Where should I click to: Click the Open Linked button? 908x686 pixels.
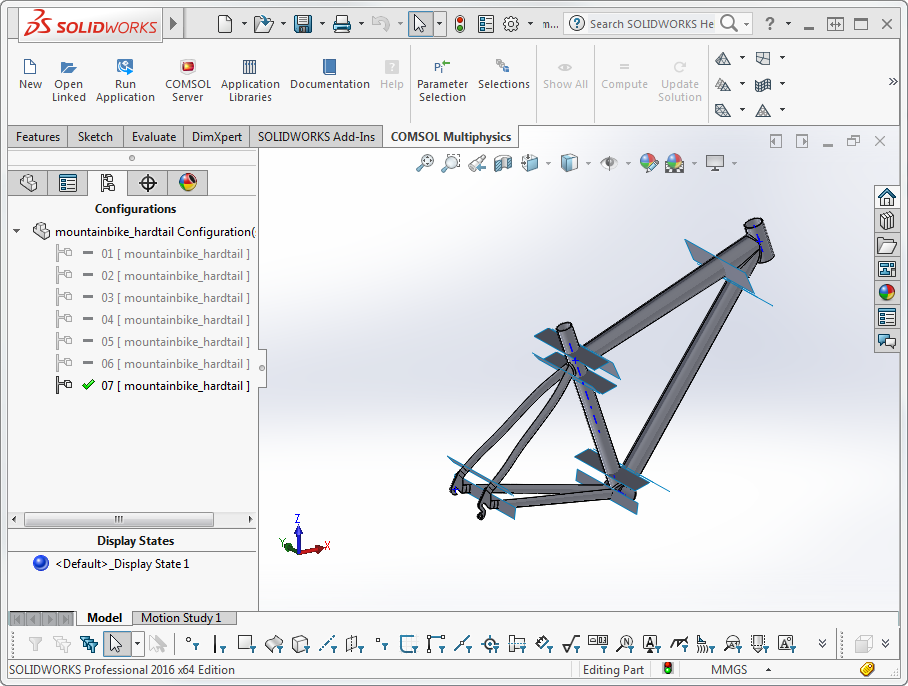point(69,78)
